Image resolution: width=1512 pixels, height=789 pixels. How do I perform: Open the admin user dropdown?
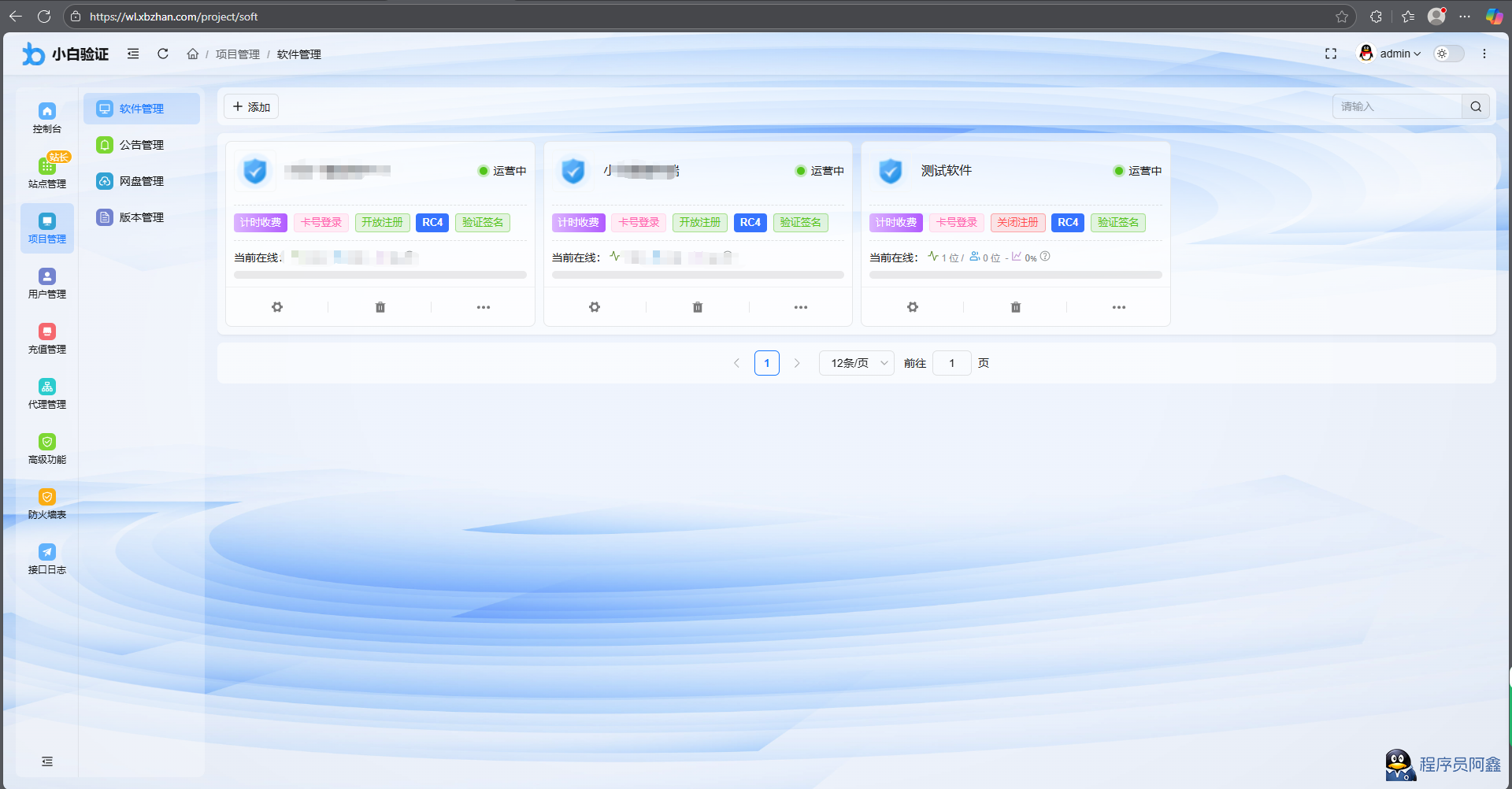click(x=1392, y=54)
